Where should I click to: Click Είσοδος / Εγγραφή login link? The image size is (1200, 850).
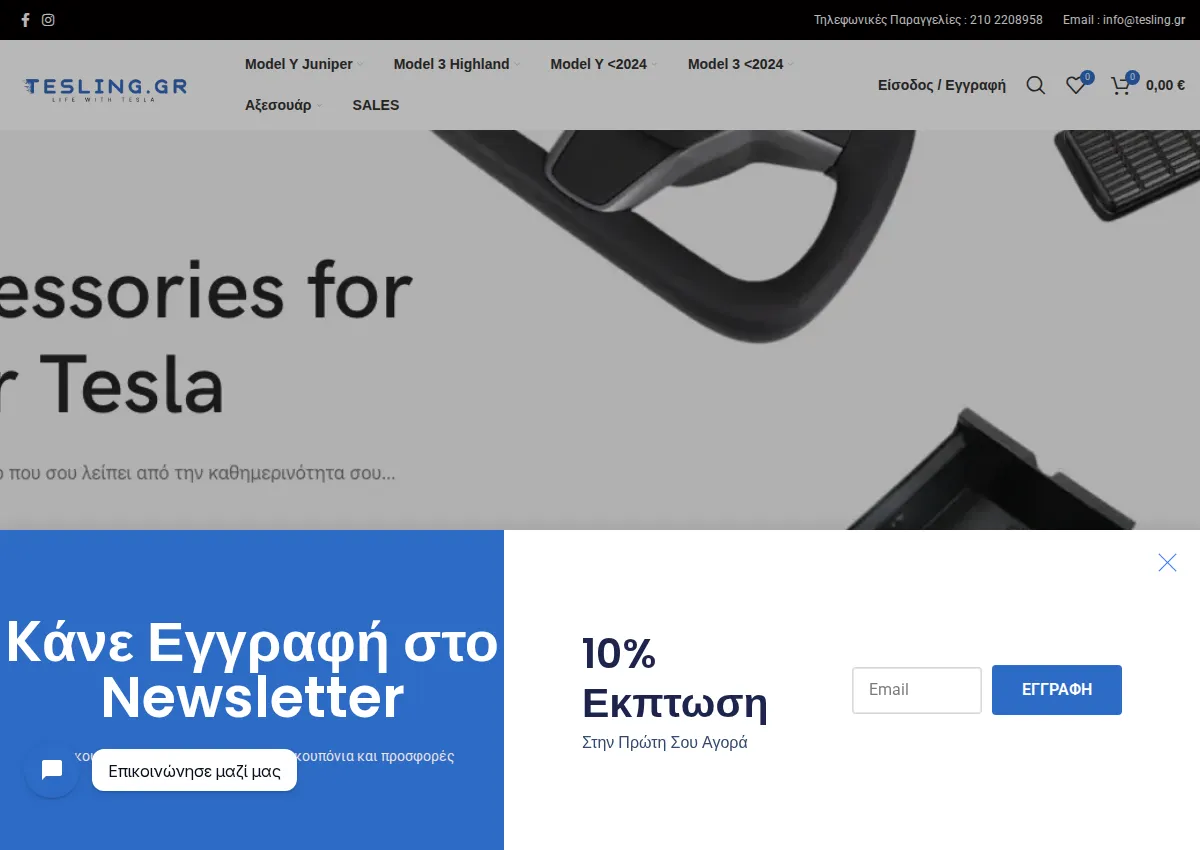pos(942,85)
